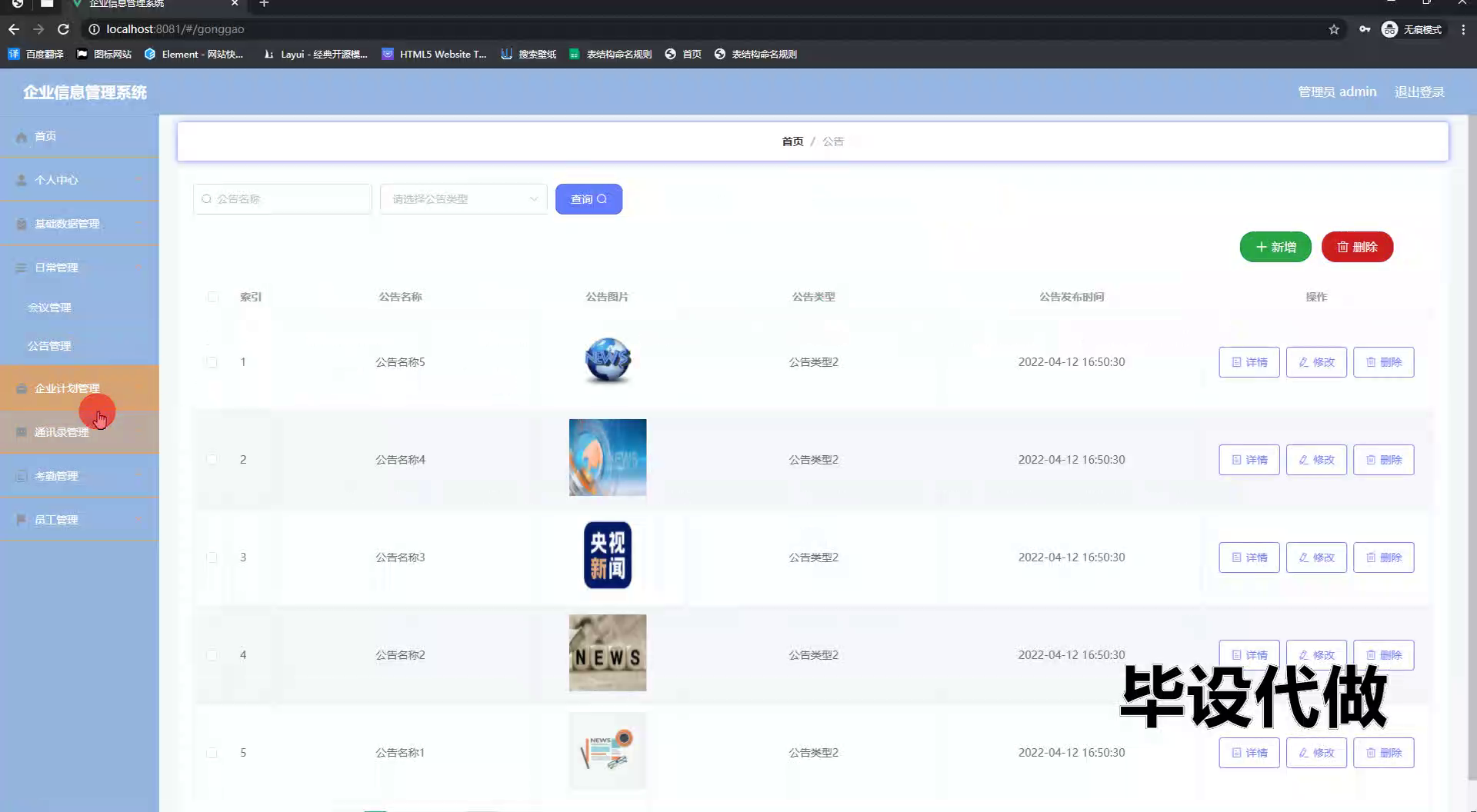Click the 公告类型 column header
The height and width of the screenshot is (812, 1477).
[814, 297]
